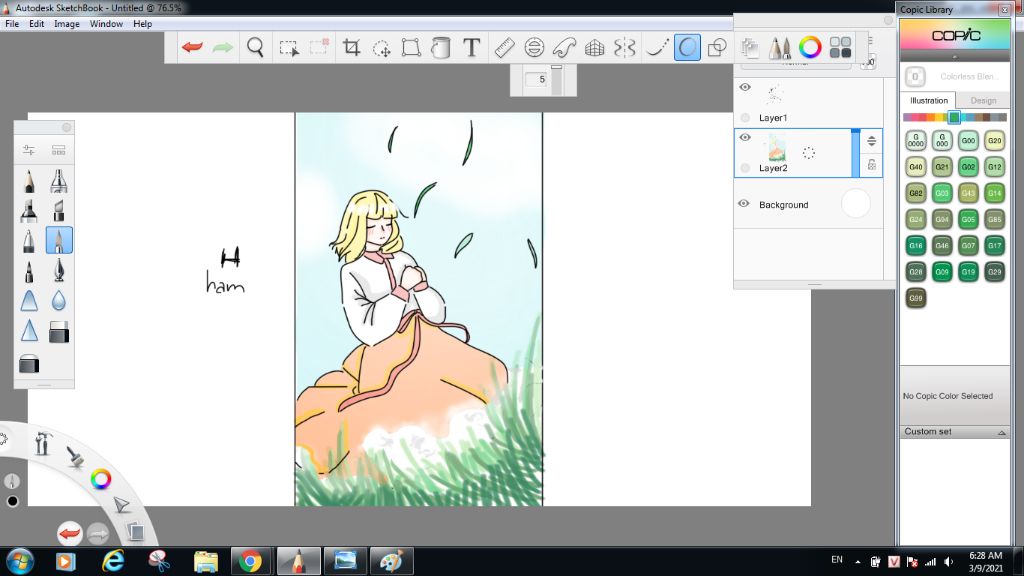The height and width of the screenshot is (576, 1024).
Task: Toggle the Symmetry tool
Action: [624, 47]
